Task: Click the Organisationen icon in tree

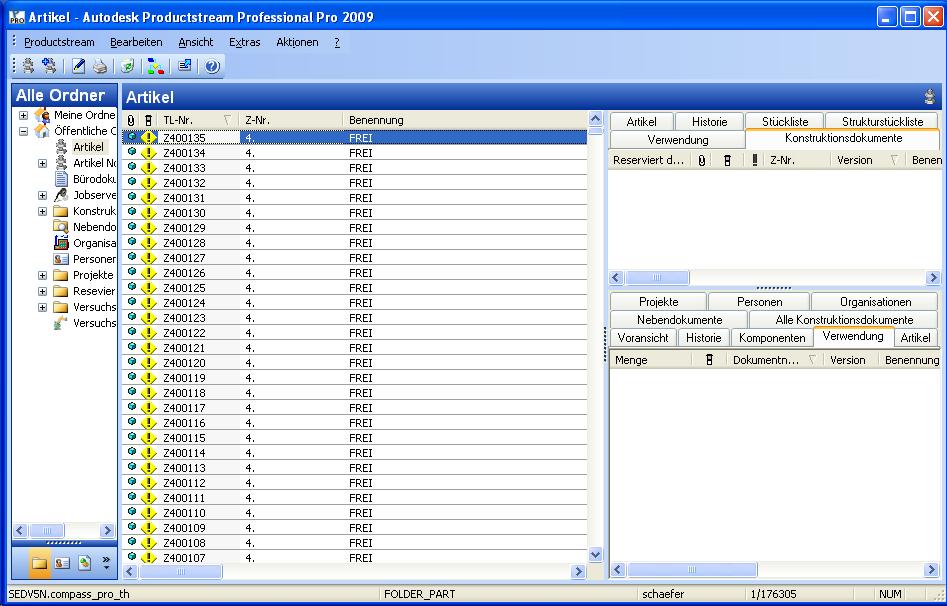Action: pyautogui.click(x=61, y=243)
